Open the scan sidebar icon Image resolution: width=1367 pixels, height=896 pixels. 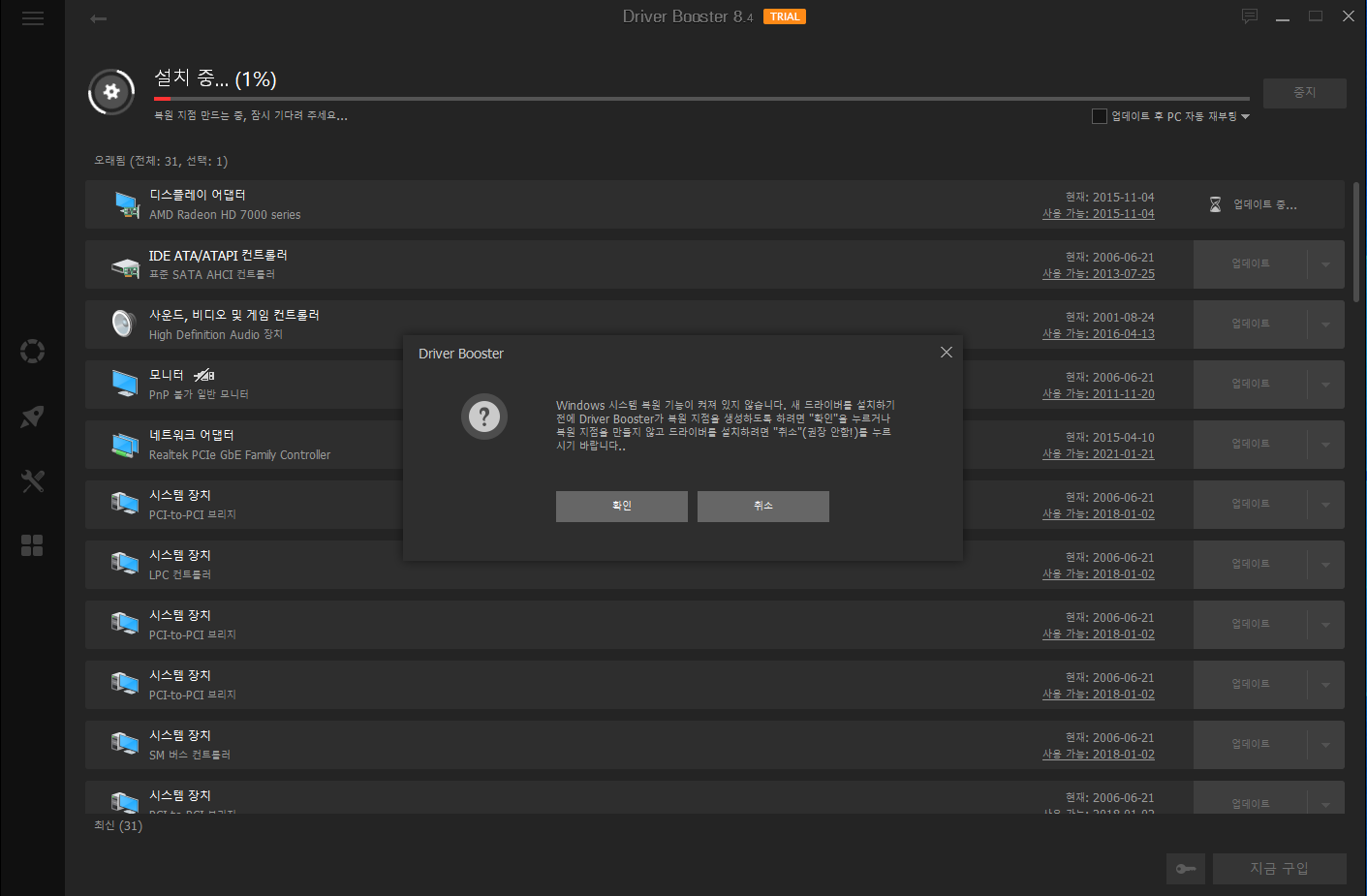(x=32, y=351)
